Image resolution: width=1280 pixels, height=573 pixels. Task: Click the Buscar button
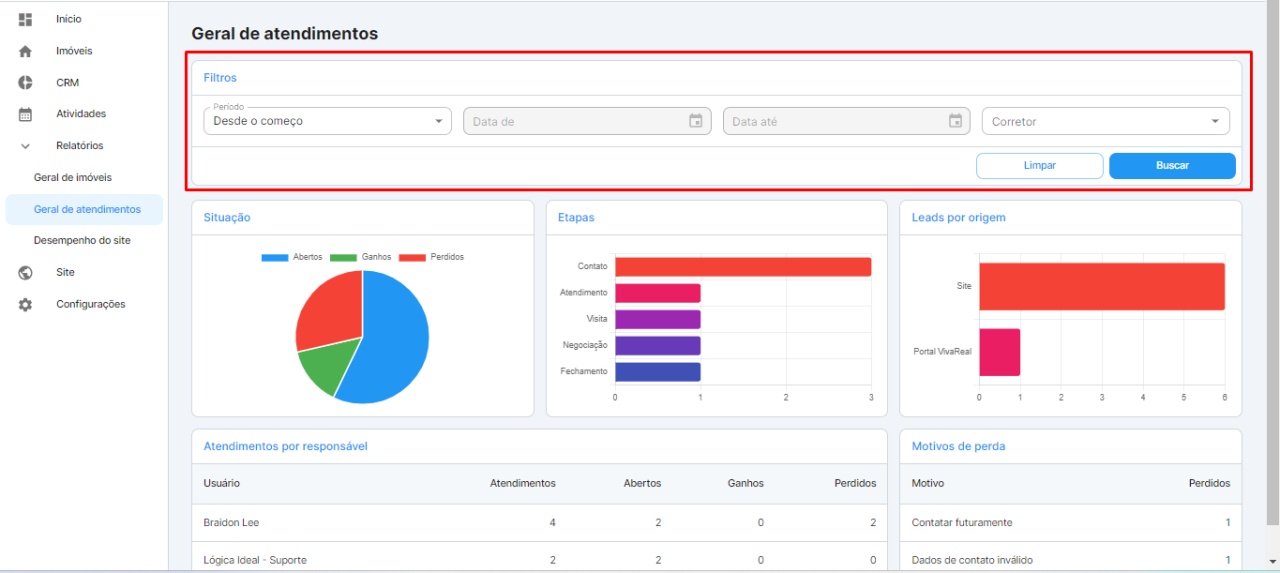(1172, 166)
